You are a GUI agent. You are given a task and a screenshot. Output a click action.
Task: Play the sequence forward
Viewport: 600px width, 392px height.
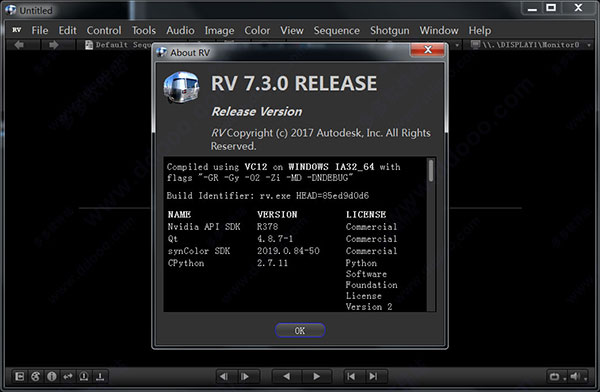click(316, 377)
